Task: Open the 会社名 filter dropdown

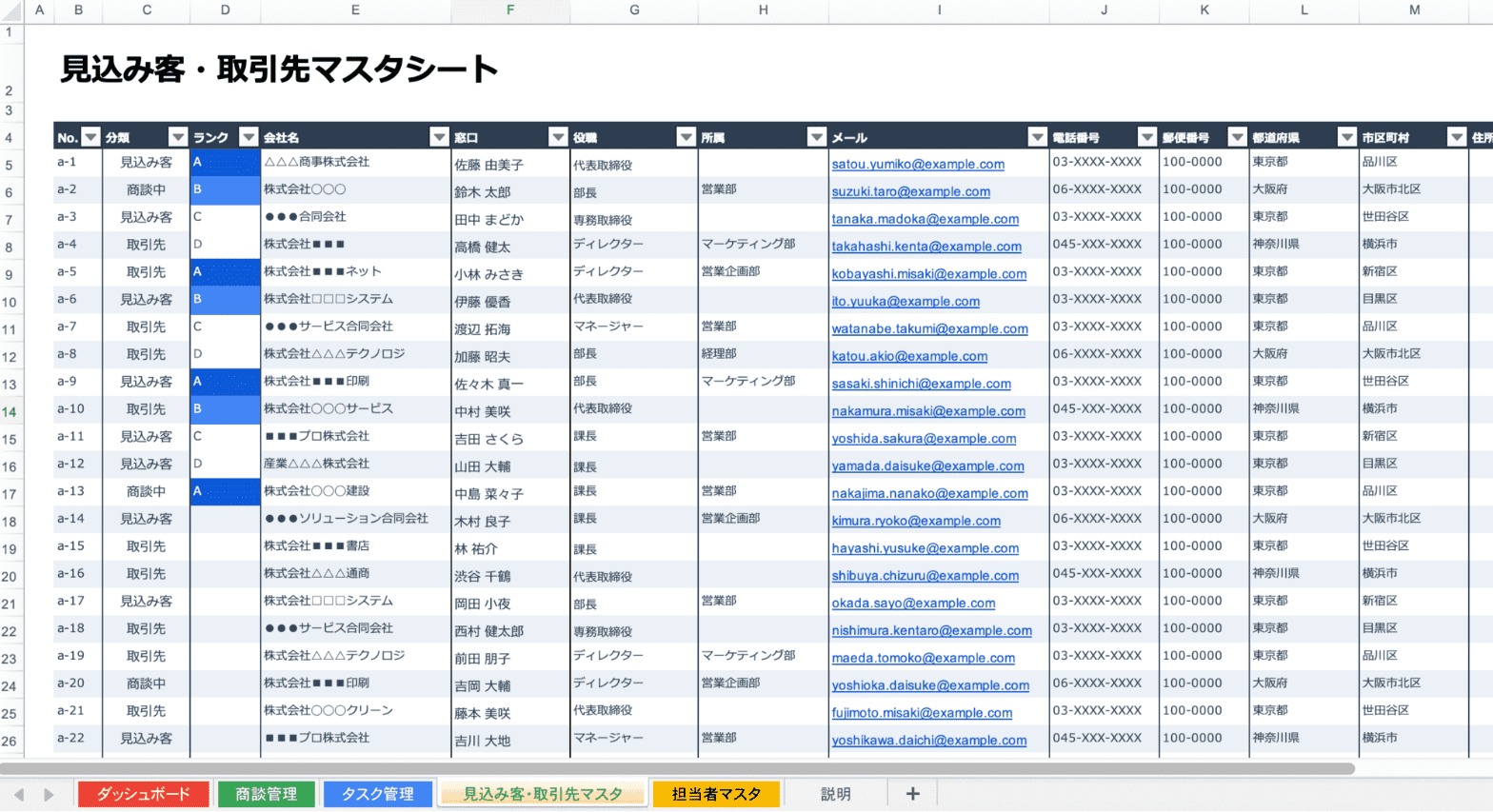Action: point(439,137)
